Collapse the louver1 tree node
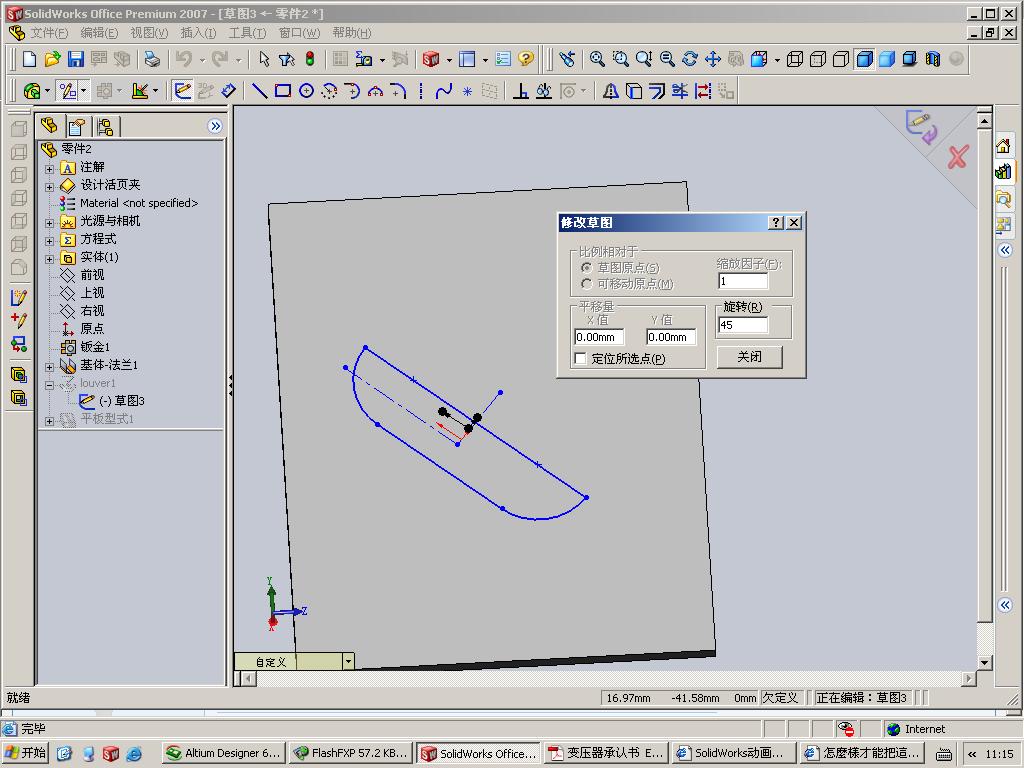This screenshot has height=768, width=1024. click(50, 385)
